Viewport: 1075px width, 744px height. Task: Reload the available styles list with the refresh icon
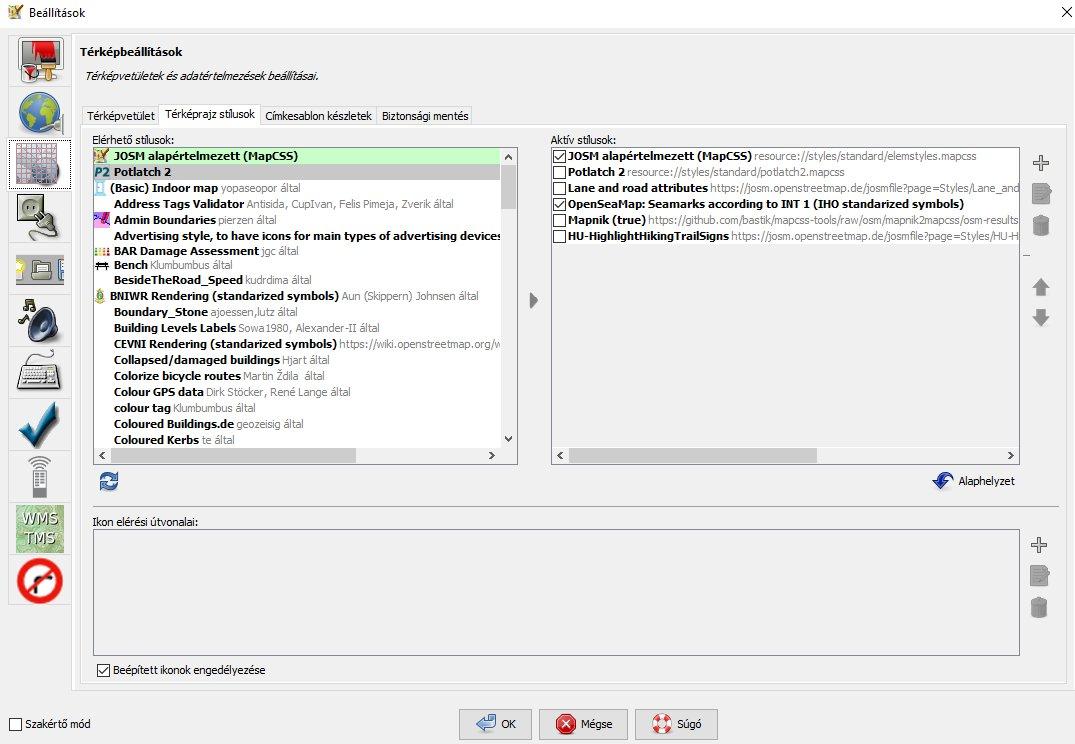coord(109,481)
